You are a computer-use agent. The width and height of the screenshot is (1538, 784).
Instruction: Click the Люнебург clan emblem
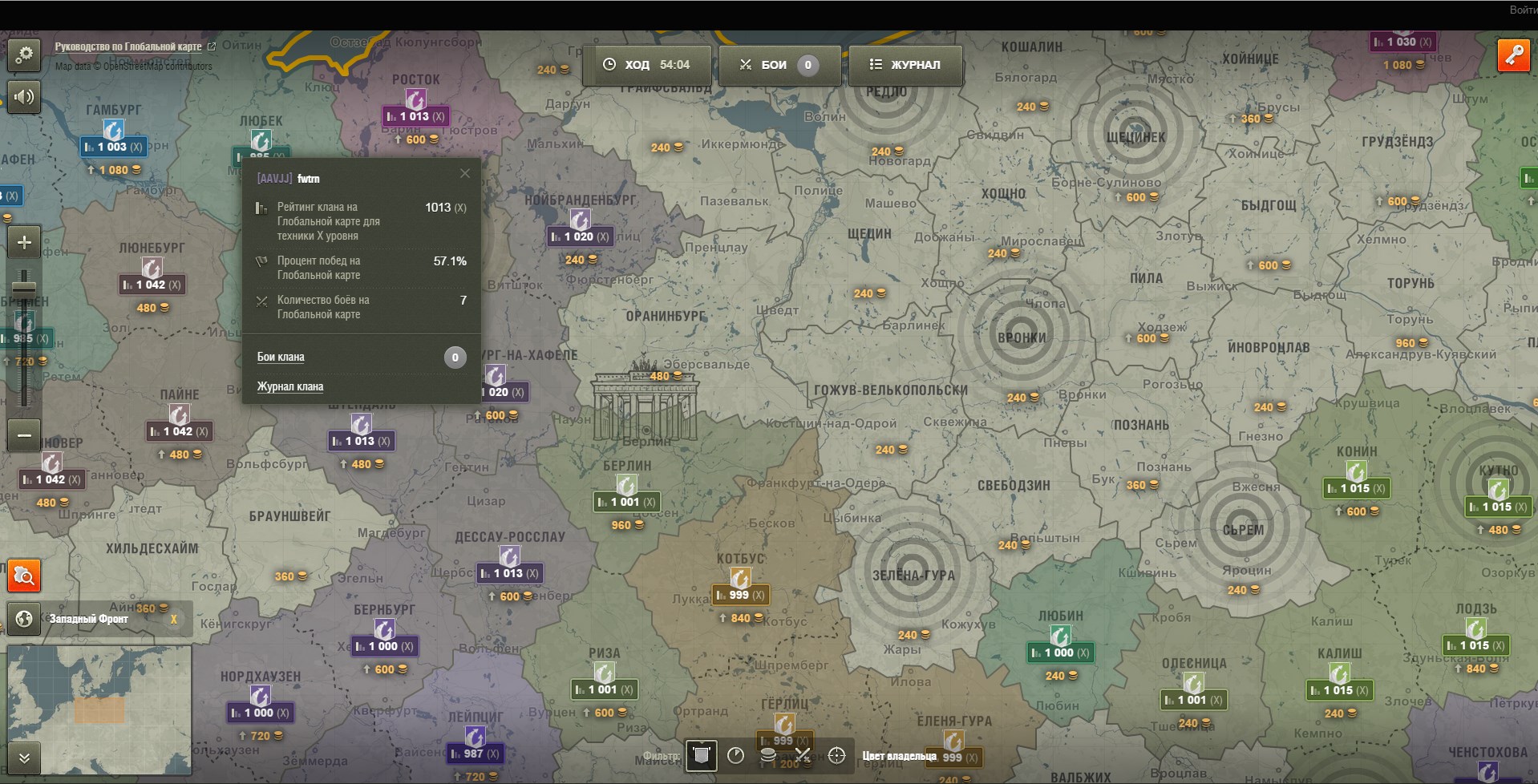tap(152, 268)
